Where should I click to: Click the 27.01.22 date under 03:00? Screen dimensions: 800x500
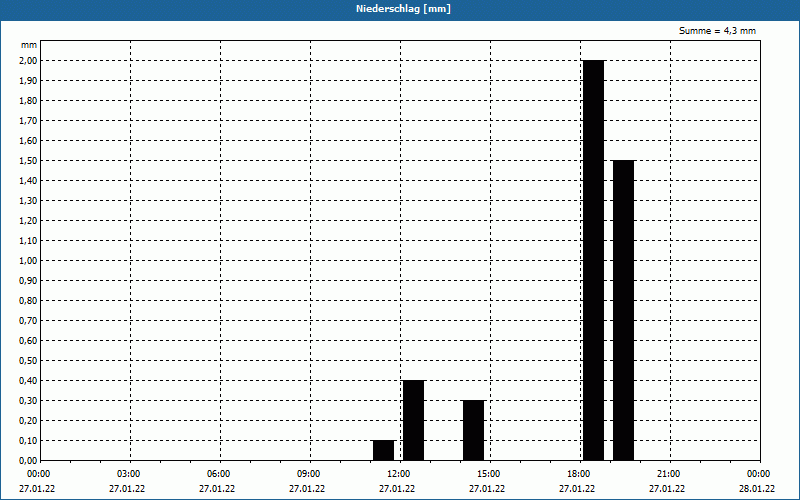(127, 489)
